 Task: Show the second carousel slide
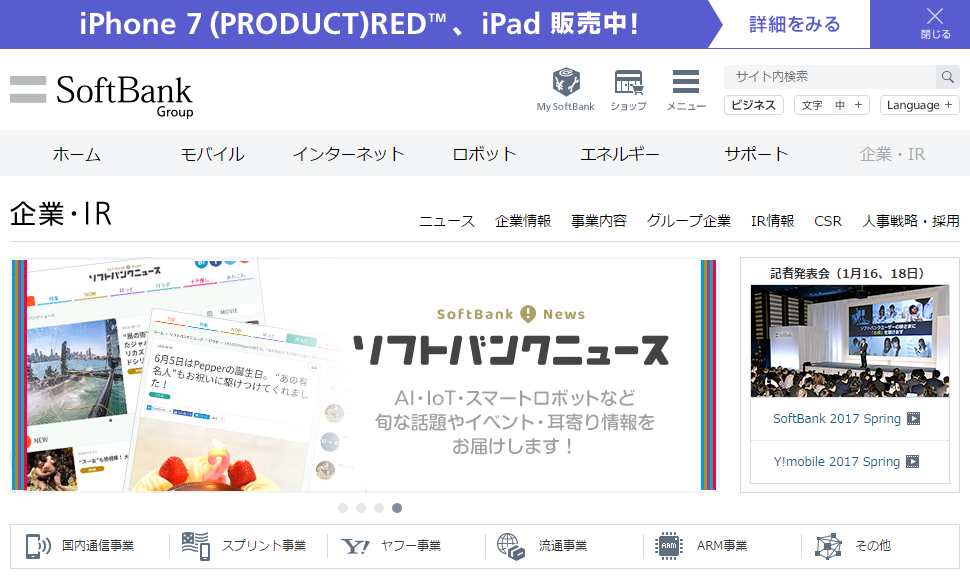tap(361, 508)
